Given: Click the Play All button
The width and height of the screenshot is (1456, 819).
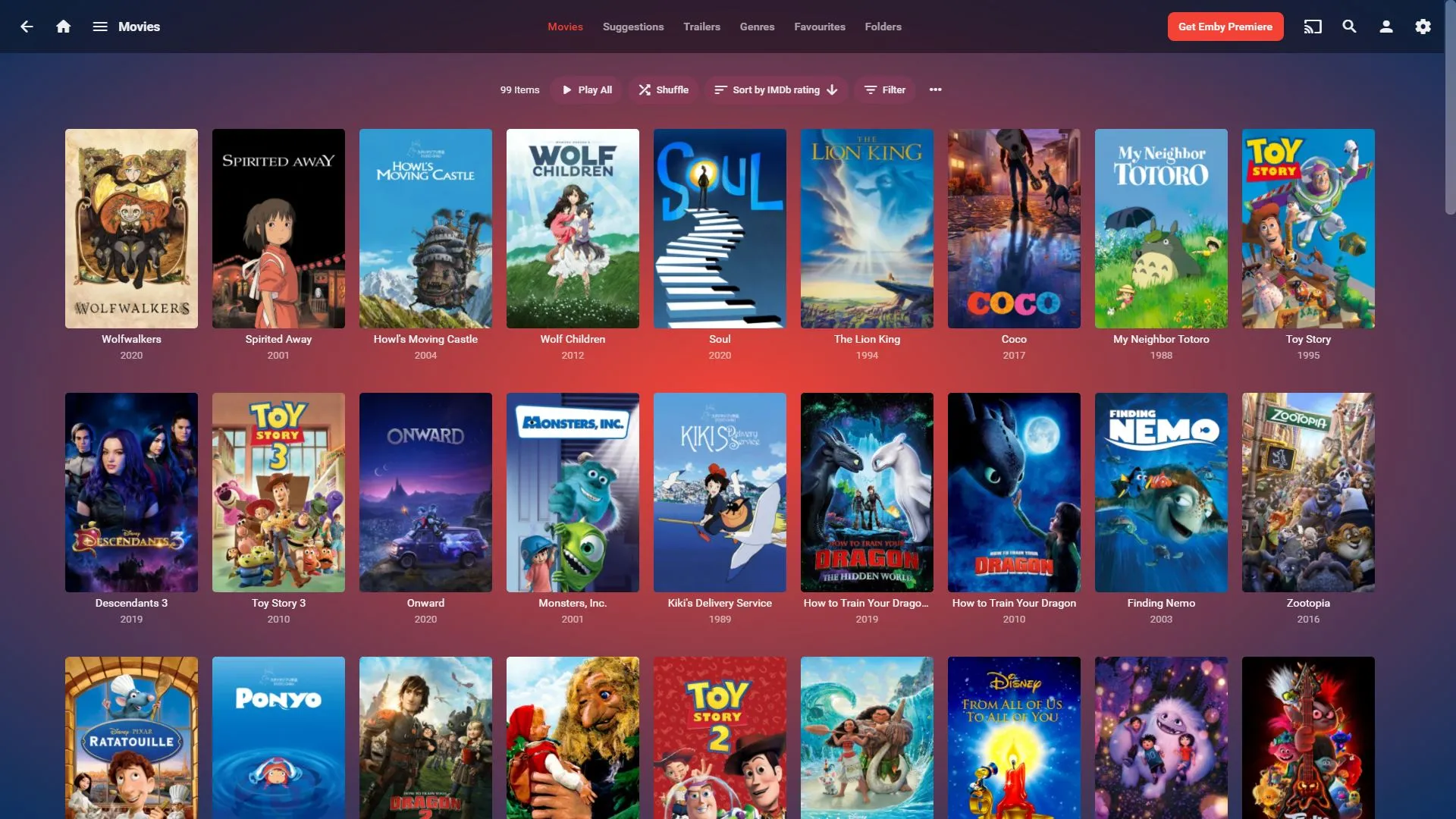Looking at the screenshot, I should (x=587, y=89).
